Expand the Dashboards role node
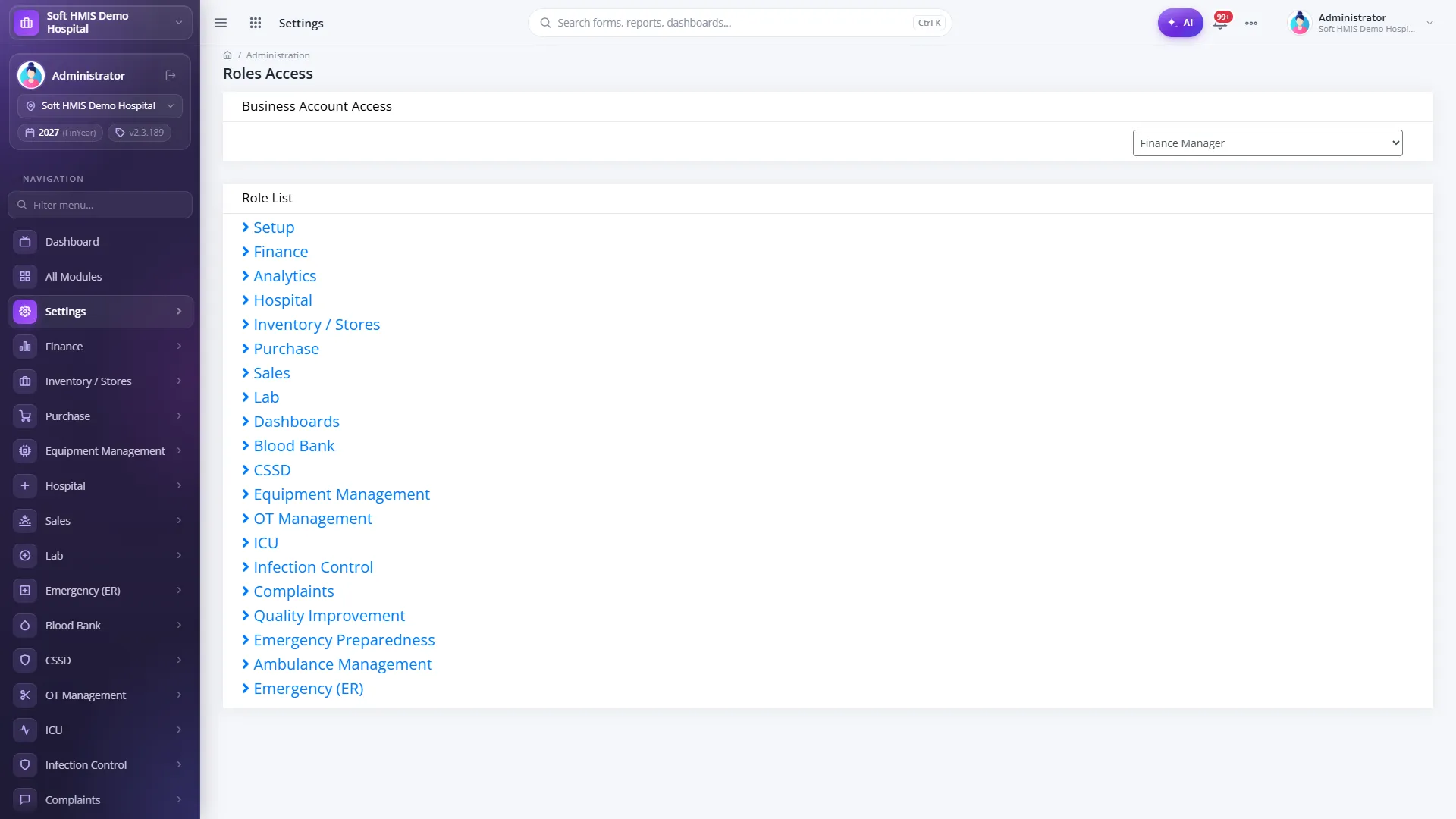This screenshot has width=1456, height=819. click(x=246, y=422)
